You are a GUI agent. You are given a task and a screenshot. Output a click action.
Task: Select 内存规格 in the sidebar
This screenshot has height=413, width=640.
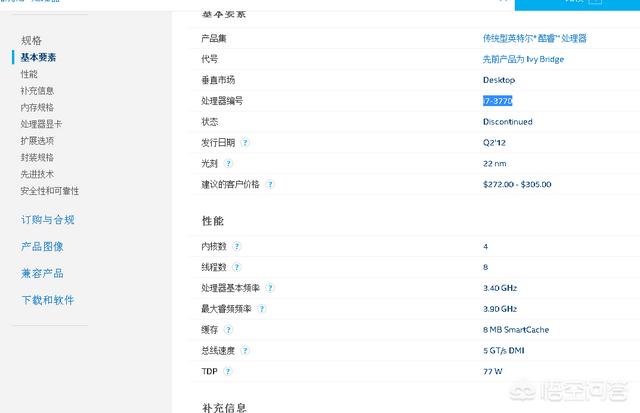coord(37,107)
